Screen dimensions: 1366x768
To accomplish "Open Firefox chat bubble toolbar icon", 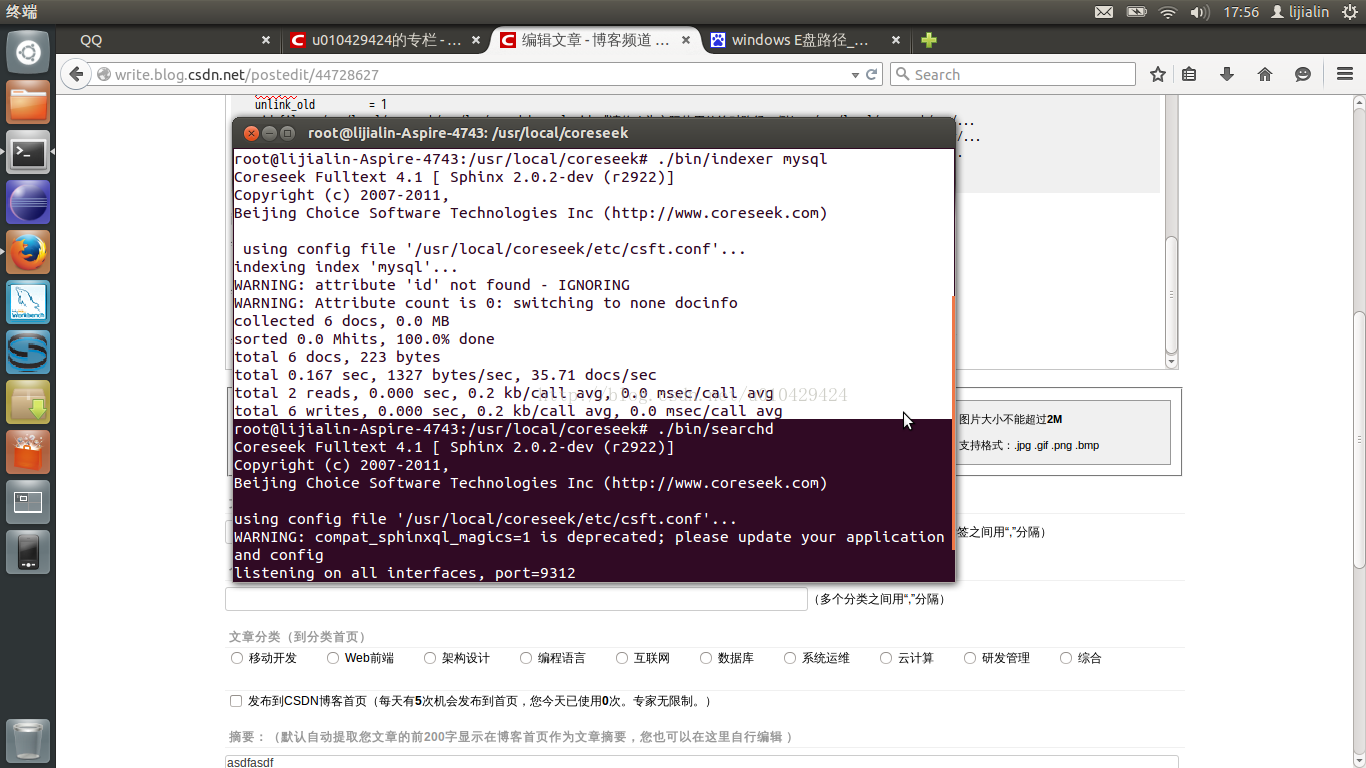I will click(1302, 74).
